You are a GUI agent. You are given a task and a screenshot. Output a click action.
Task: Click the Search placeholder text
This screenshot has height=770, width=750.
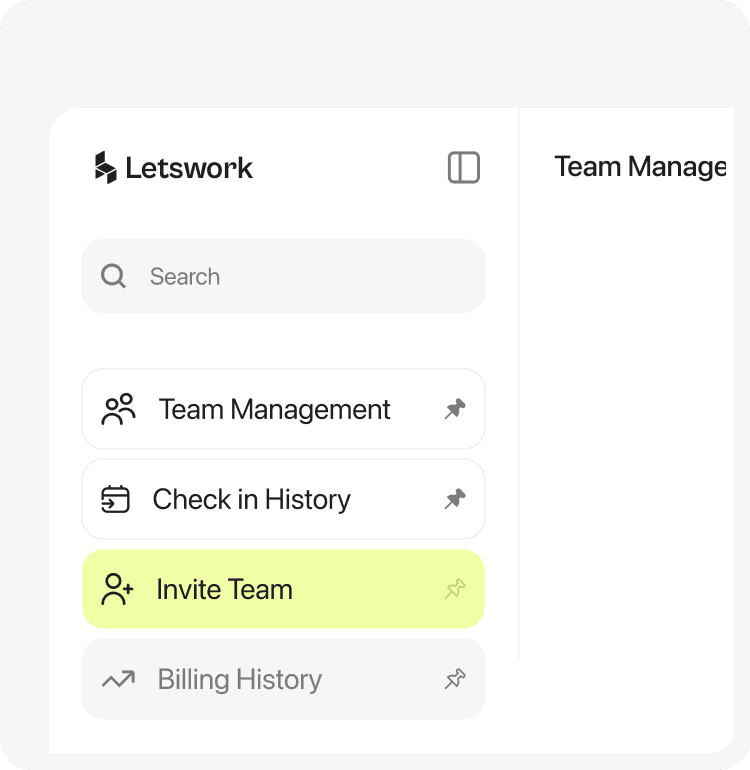pyautogui.click(x=185, y=277)
